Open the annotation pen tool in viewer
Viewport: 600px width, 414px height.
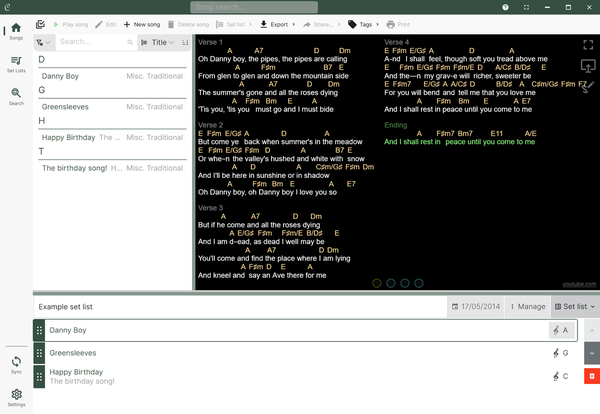click(588, 87)
